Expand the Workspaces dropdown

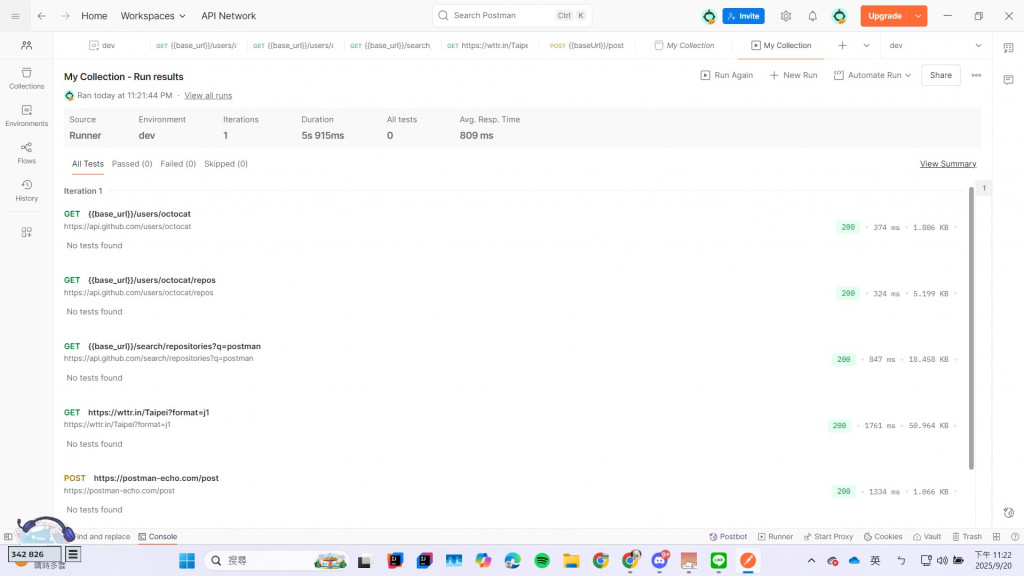pos(153,16)
